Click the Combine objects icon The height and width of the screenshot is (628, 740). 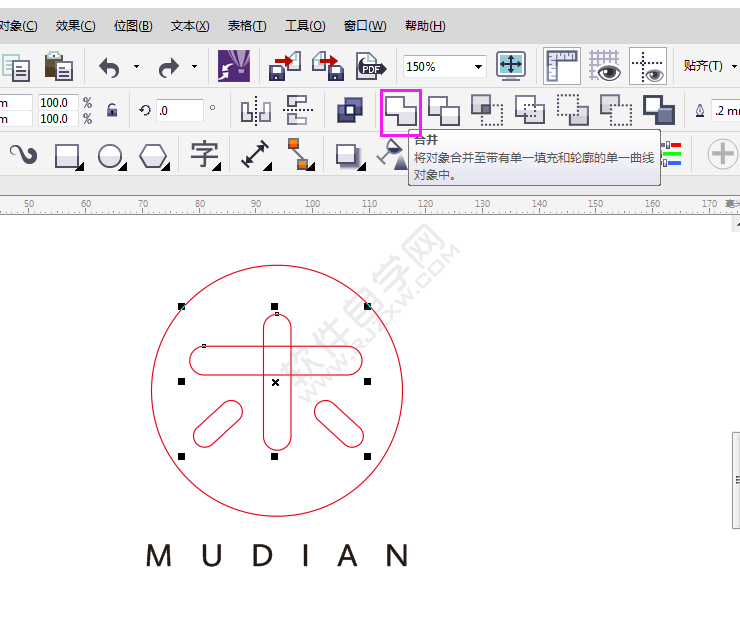350,110
